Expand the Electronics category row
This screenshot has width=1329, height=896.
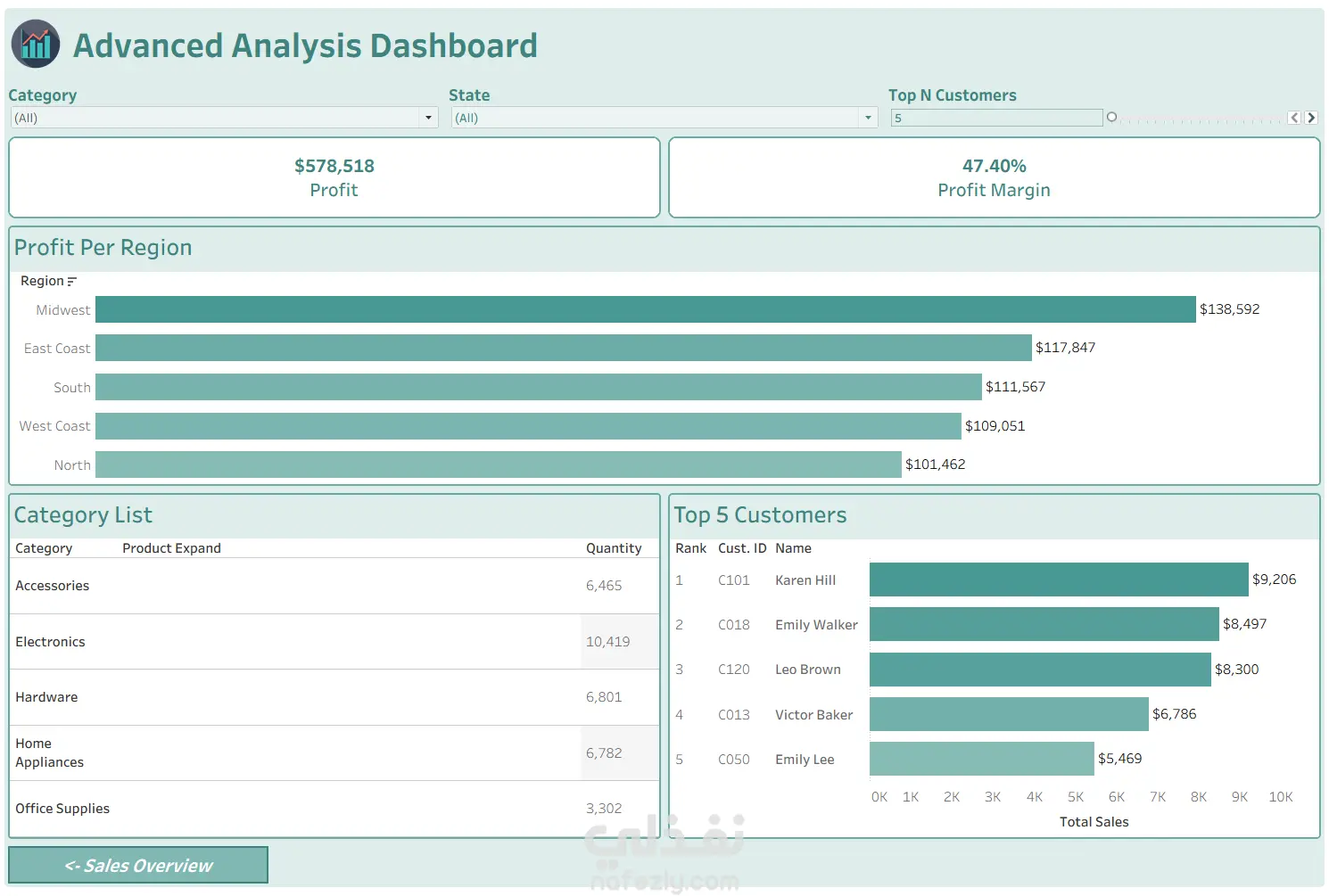pyautogui.click(x=50, y=642)
